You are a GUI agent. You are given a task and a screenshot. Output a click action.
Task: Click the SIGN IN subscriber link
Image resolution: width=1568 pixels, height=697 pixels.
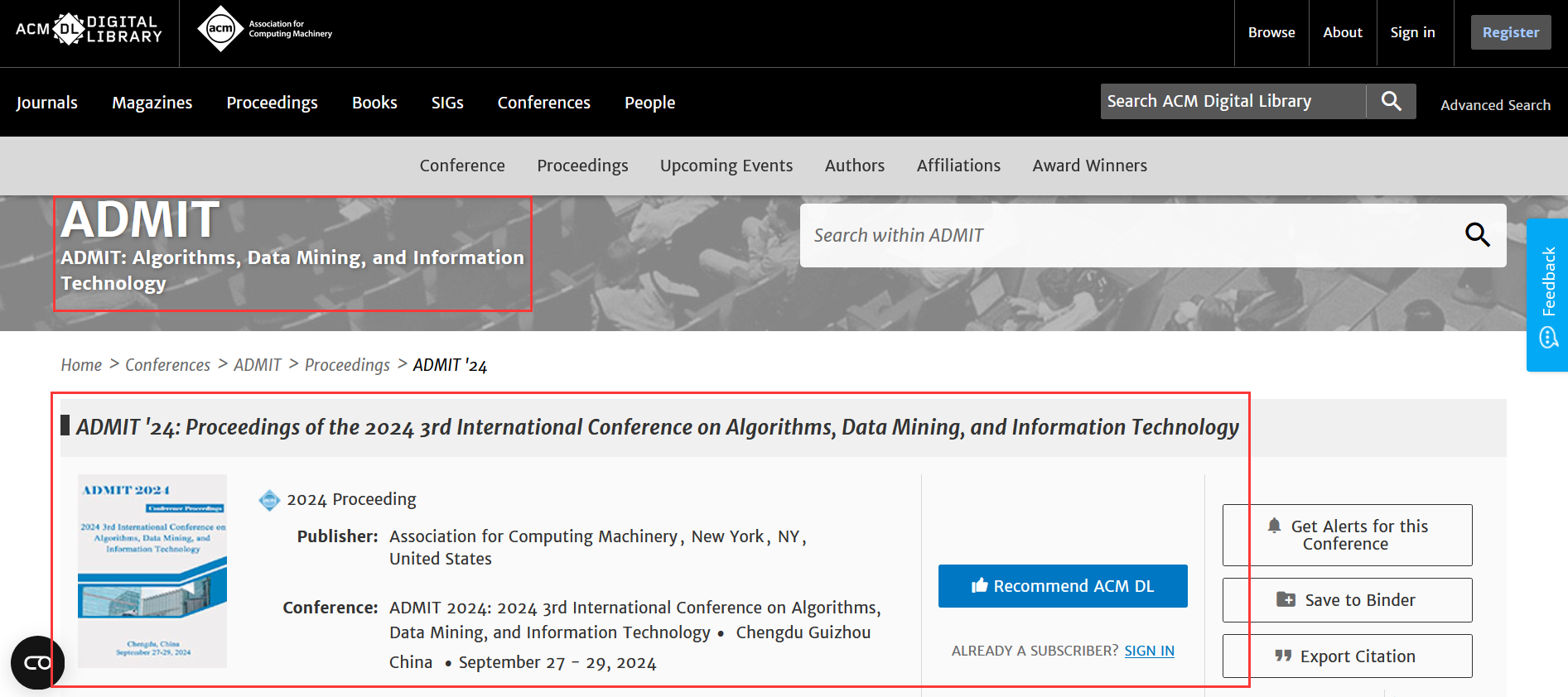click(1149, 651)
